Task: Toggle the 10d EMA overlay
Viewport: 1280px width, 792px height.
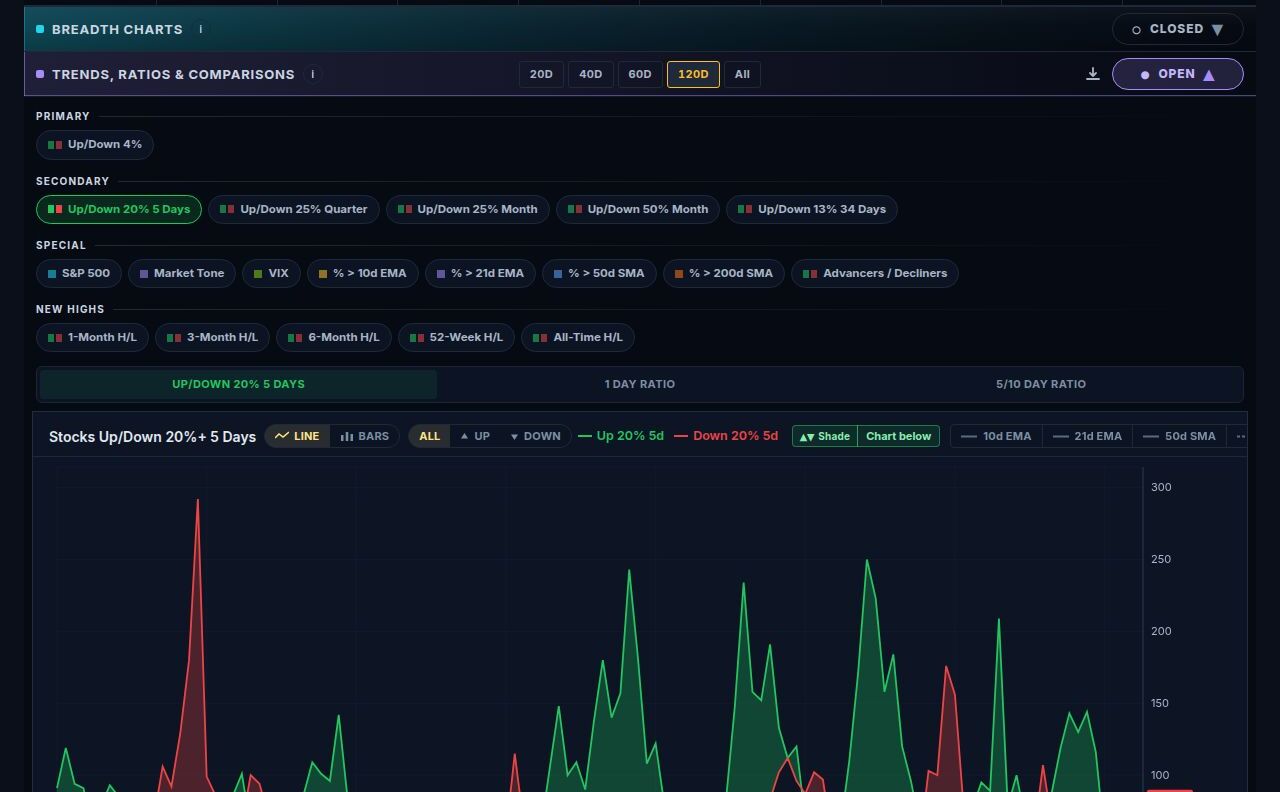Action: 996,436
